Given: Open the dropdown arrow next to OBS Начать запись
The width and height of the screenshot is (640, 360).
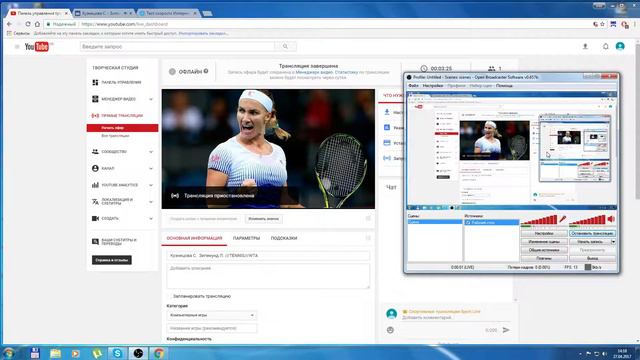Looking at the screenshot, I should click(613, 242).
